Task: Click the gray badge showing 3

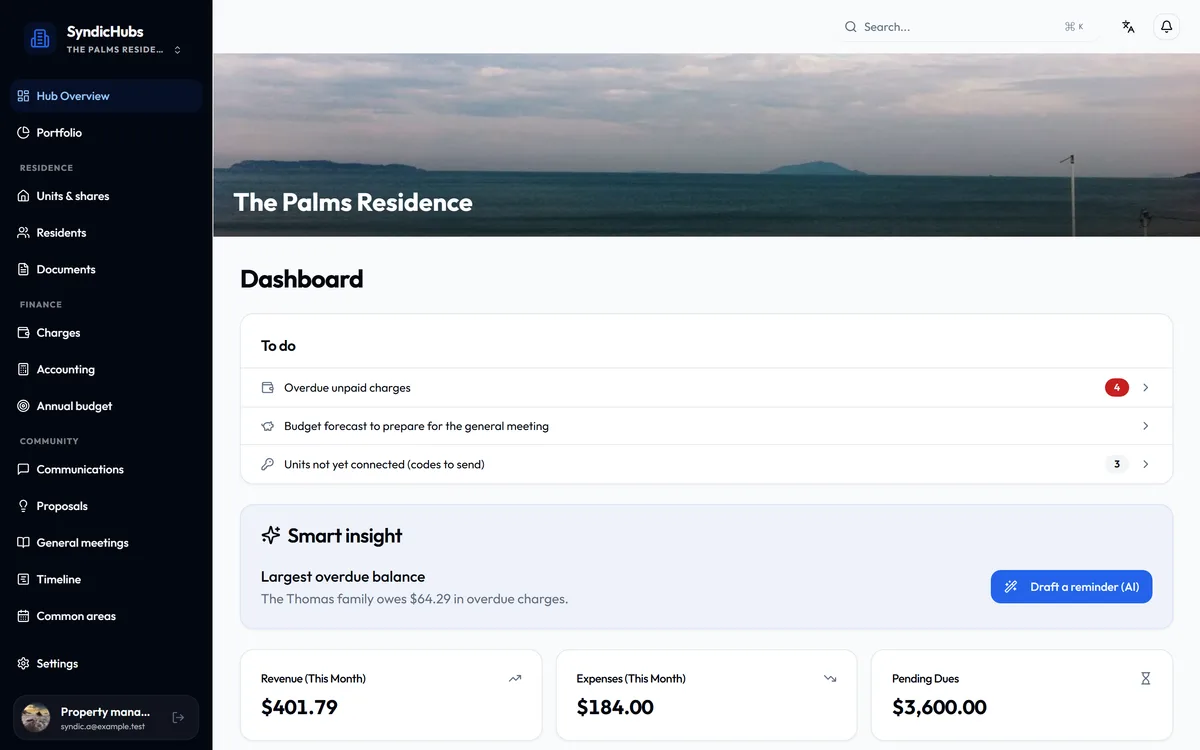Action: point(1117,464)
